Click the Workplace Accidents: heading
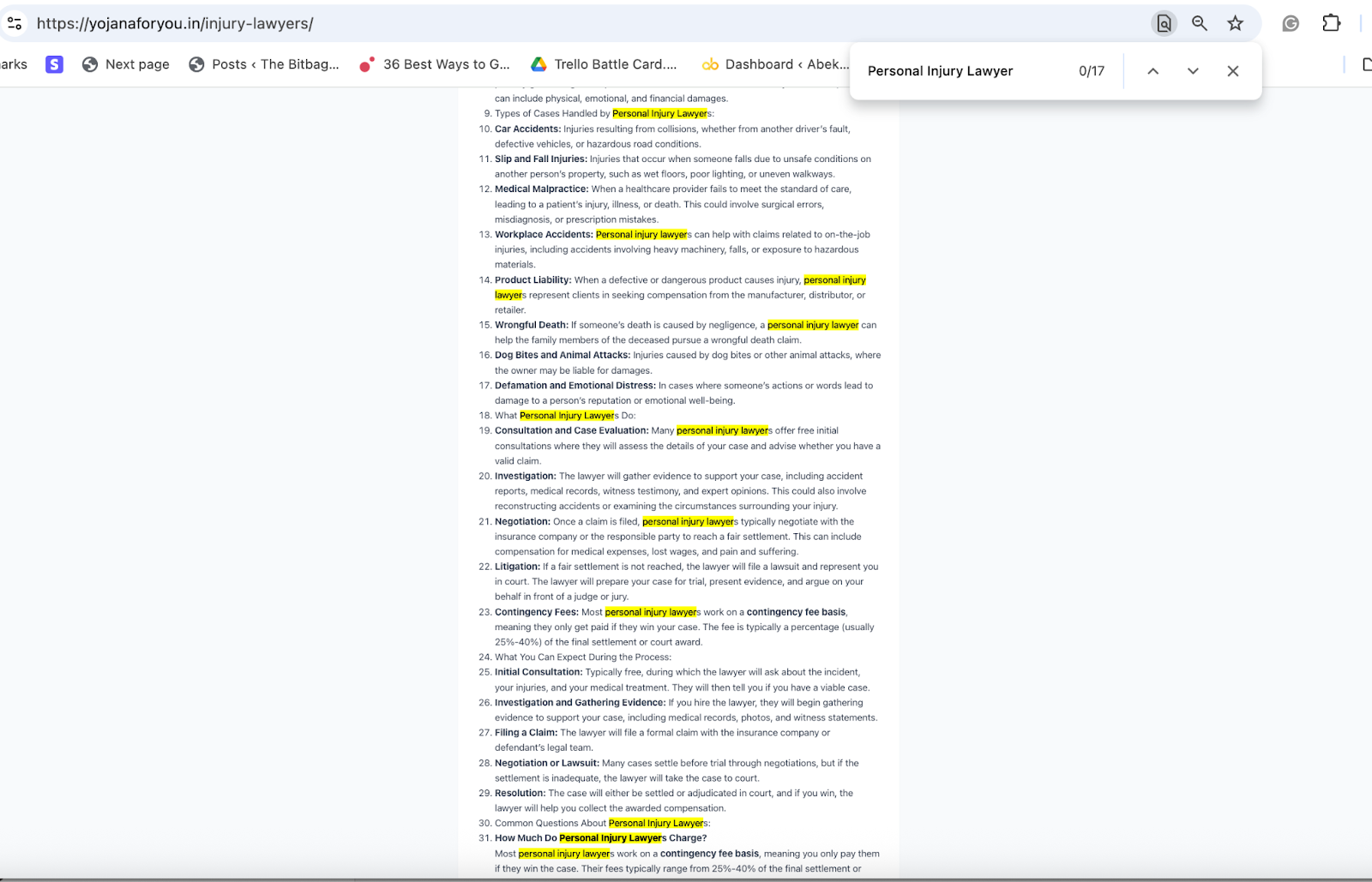The width and height of the screenshot is (1372, 882). [x=544, y=234]
